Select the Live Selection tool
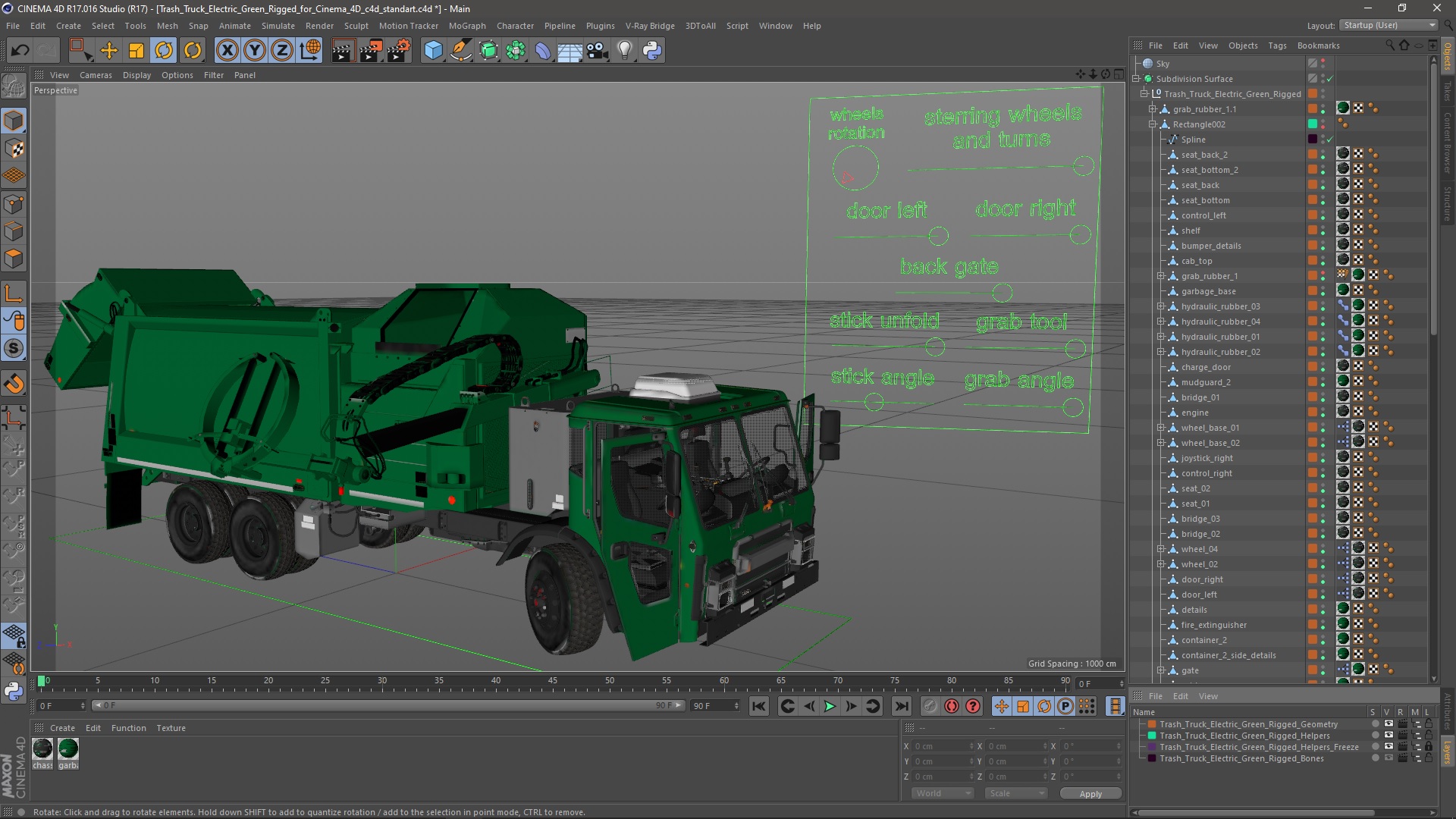This screenshot has width=1456, height=819. pyautogui.click(x=80, y=51)
